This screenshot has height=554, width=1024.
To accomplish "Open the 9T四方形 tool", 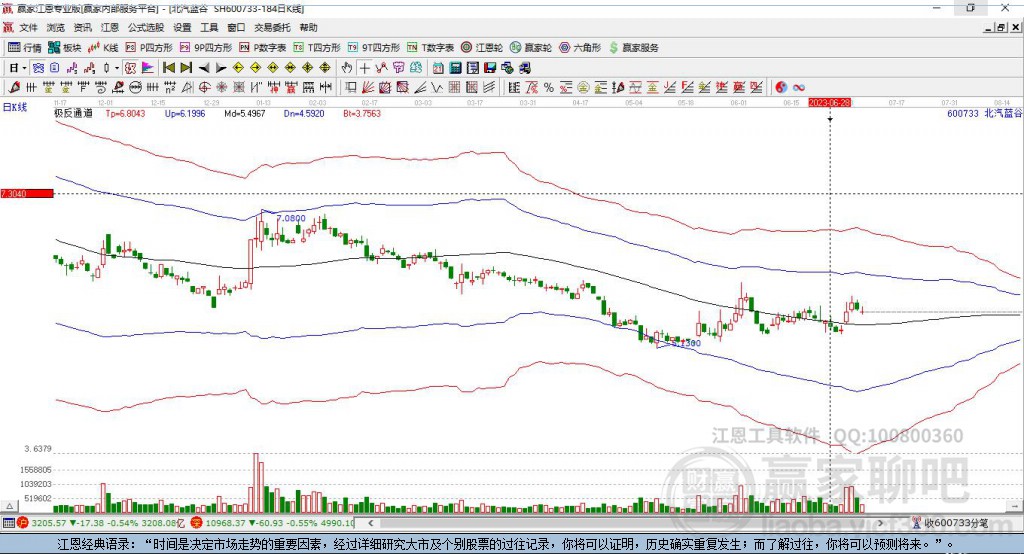I will [x=374, y=48].
